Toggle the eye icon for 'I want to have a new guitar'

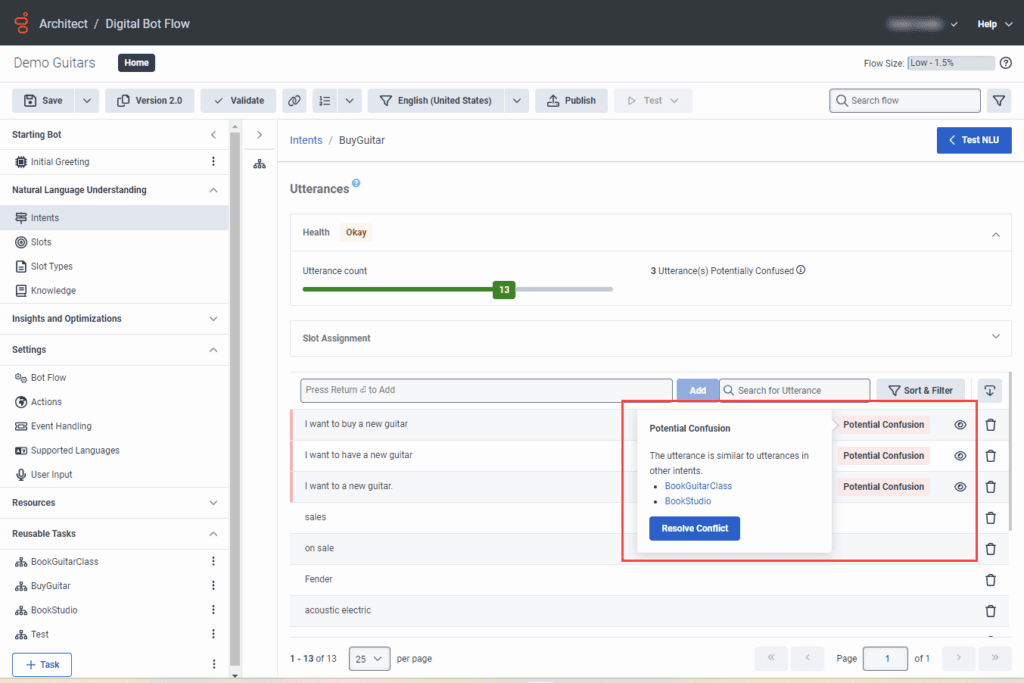pyautogui.click(x=960, y=456)
